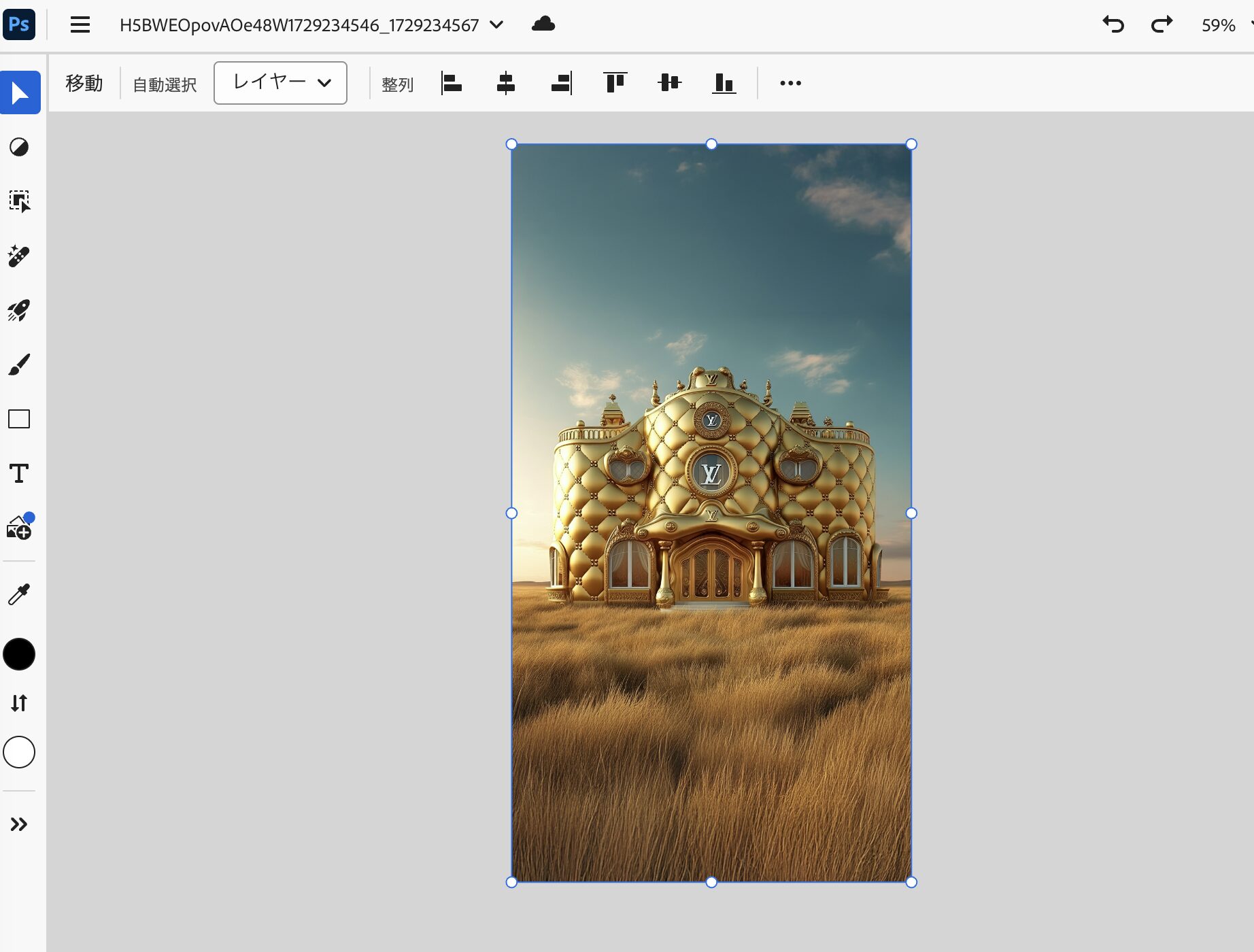Click the bottom-left transform handle
Viewport: 1254px width, 952px height.
pyautogui.click(x=511, y=882)
